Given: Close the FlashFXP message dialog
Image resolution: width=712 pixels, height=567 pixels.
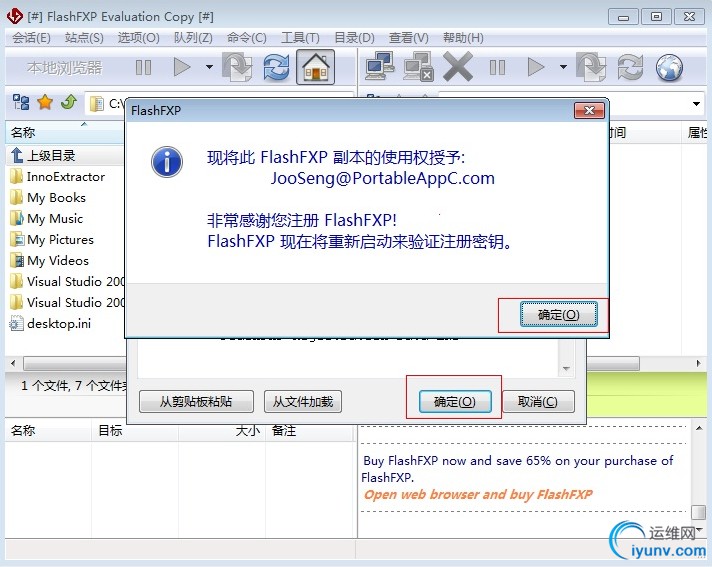Looking at the screenshot, I should click(x=589, y=110).
